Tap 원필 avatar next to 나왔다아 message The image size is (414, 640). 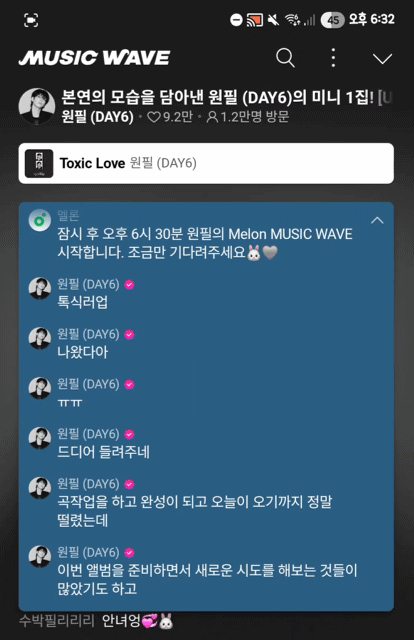40,338
